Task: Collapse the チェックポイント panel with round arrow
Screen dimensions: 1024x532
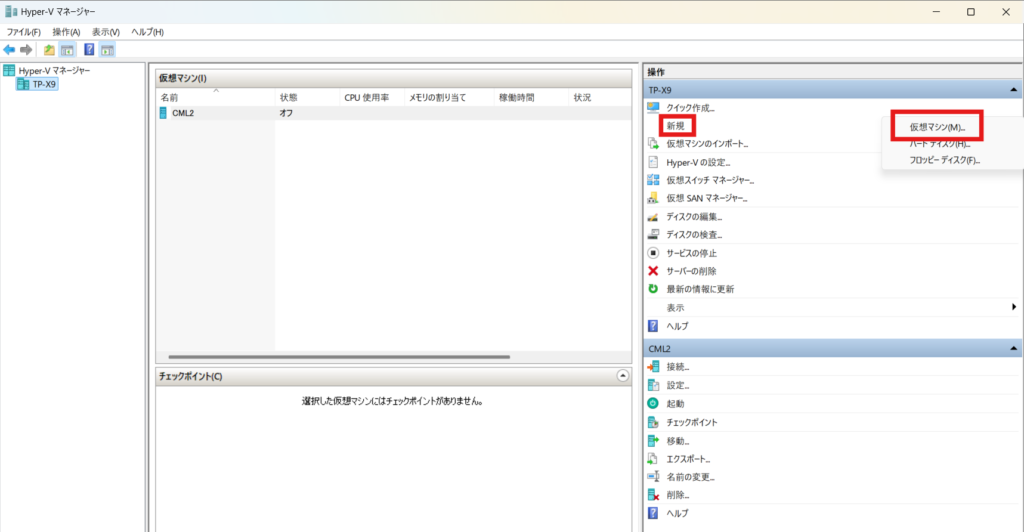Action: pyautogui.click(x=622, y=376)
